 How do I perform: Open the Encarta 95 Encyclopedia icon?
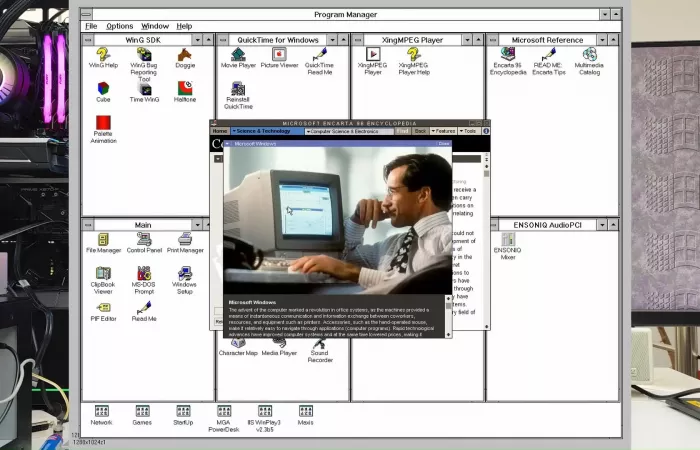click(x=508, y=54)
